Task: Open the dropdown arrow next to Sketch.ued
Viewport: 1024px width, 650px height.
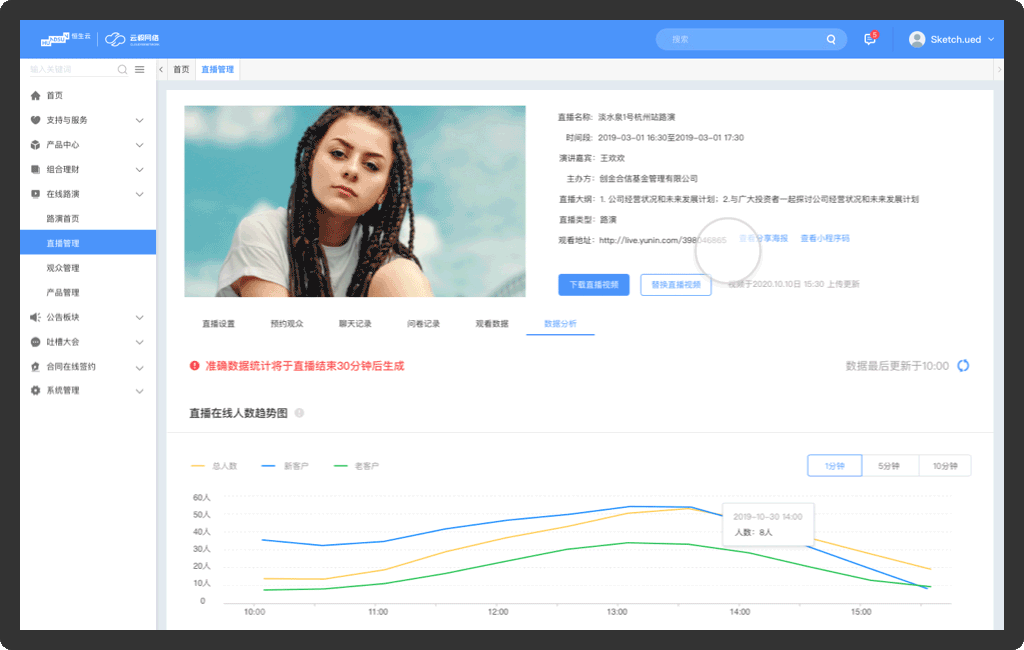Action: click(991, 39)
